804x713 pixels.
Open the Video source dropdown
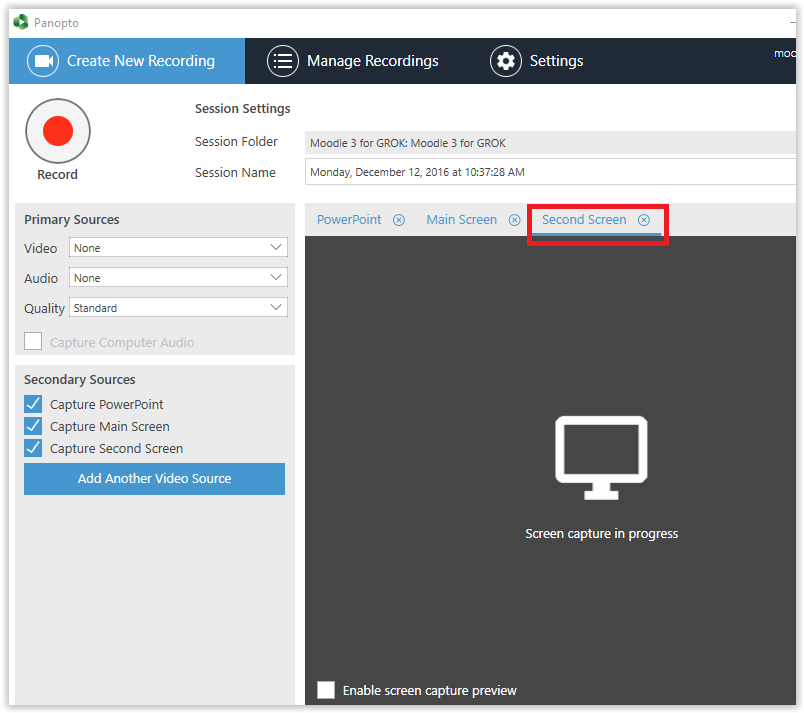(x=178, y=248)
